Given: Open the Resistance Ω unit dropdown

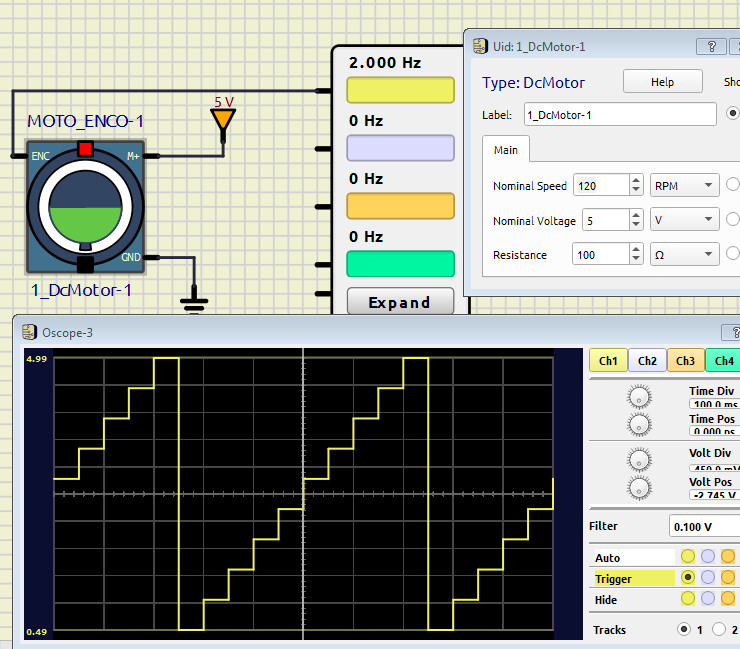Looking at the screenshot, I should click(x=684, y=255).
